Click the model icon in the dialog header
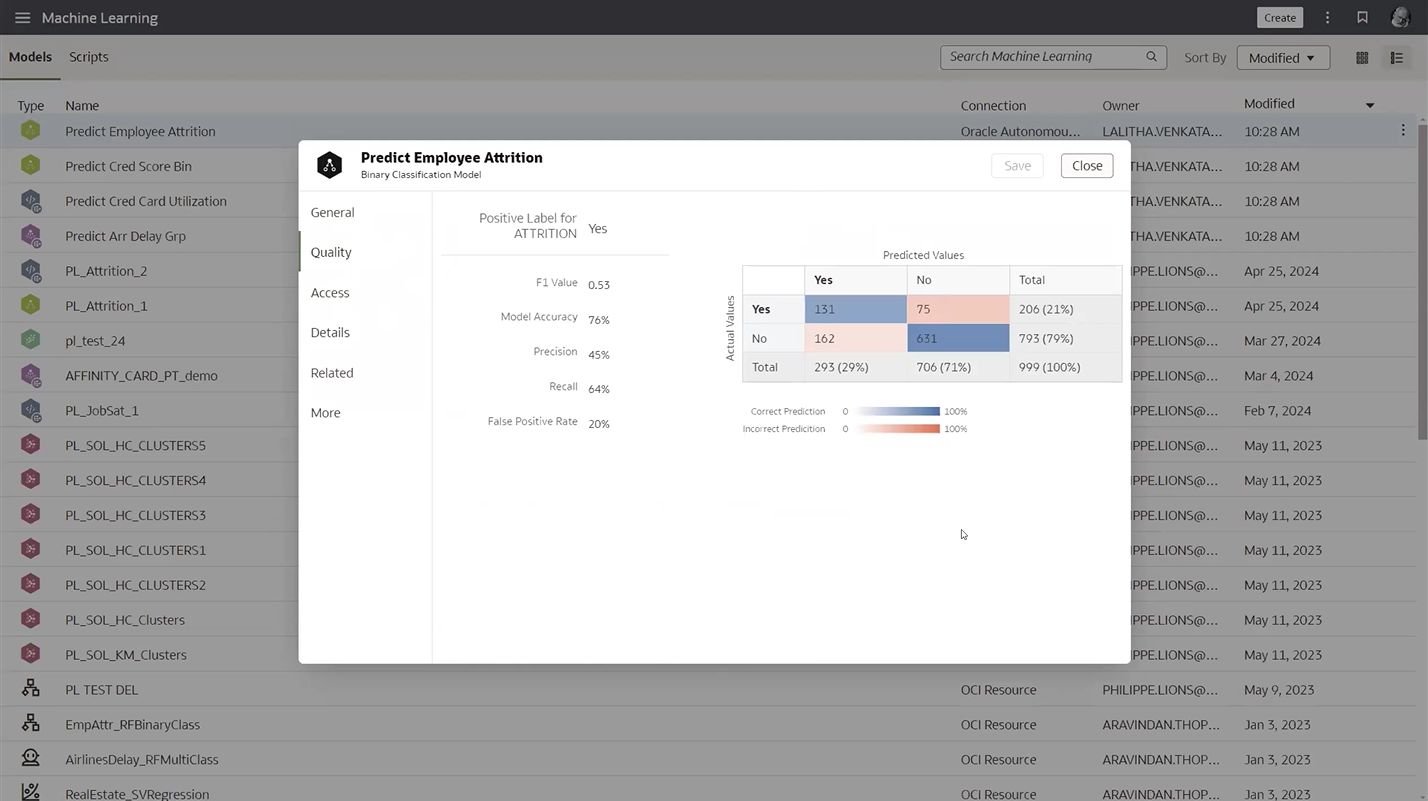This screenshot has width=1428, height=801. (x=330, y=165)
